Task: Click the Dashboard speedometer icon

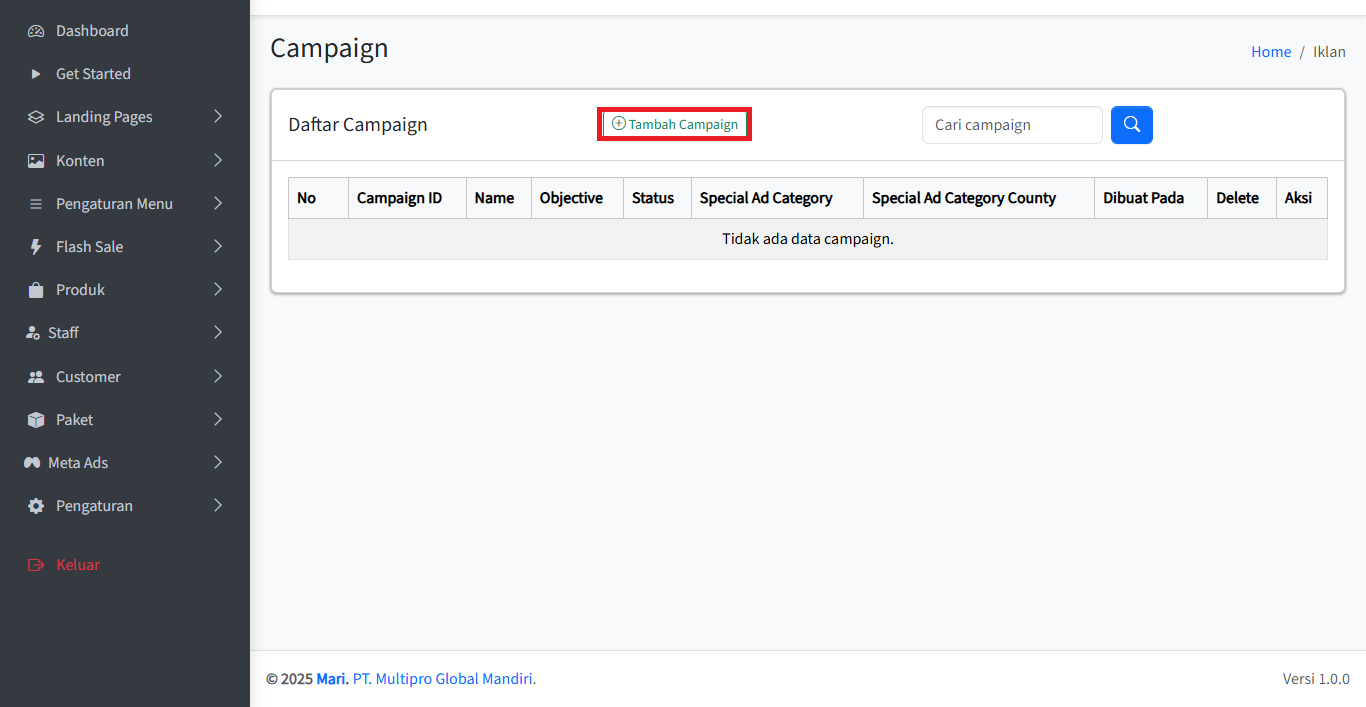Action: pyautogui.click(x=36, y=31)
